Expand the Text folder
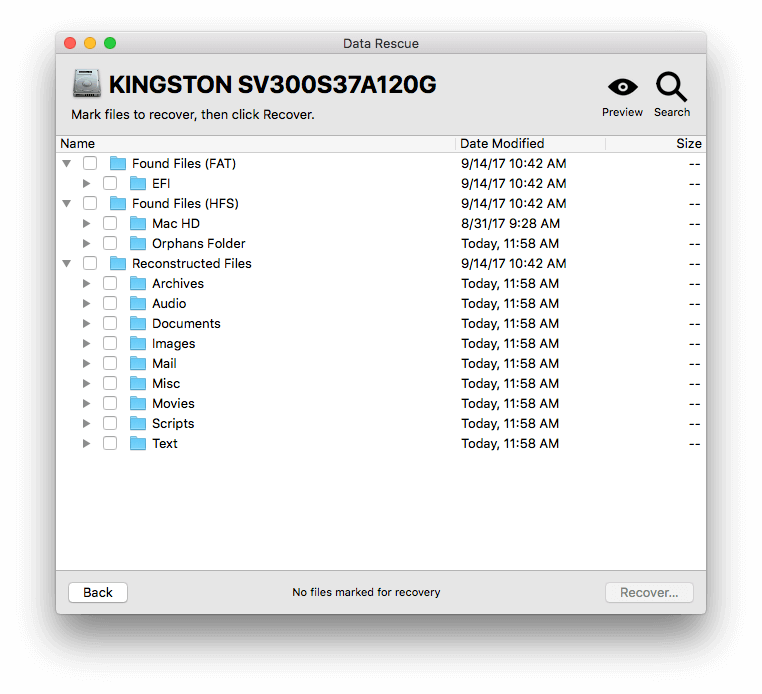The image size is (762, 694). (x=87, y=443)
